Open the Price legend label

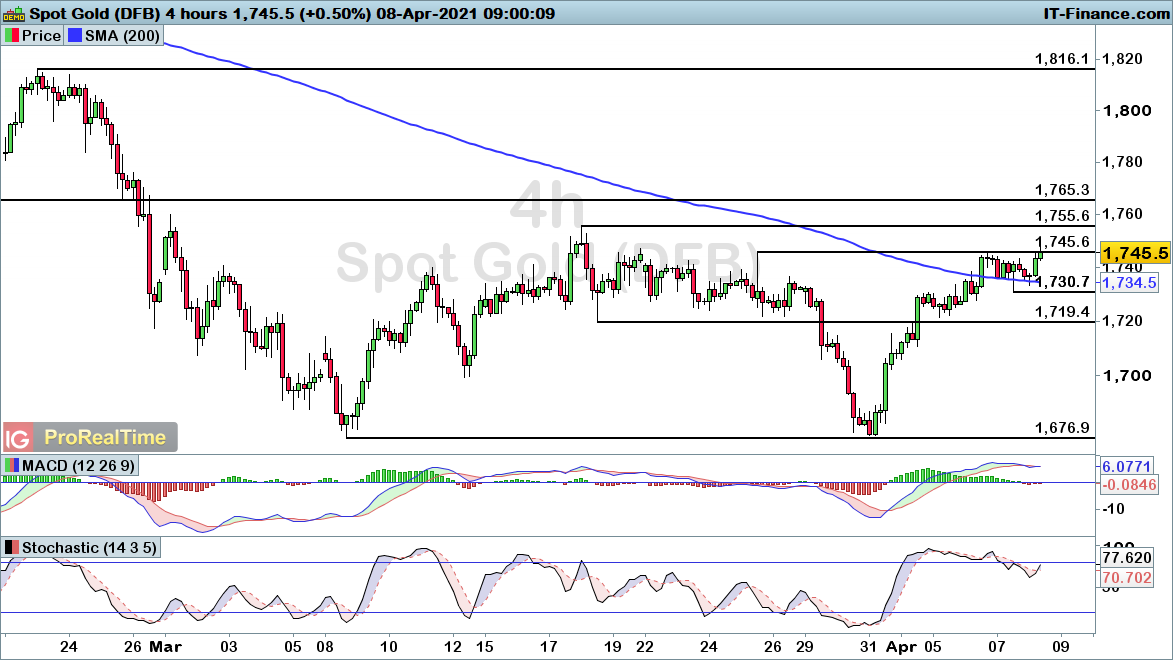click(41, 35)
